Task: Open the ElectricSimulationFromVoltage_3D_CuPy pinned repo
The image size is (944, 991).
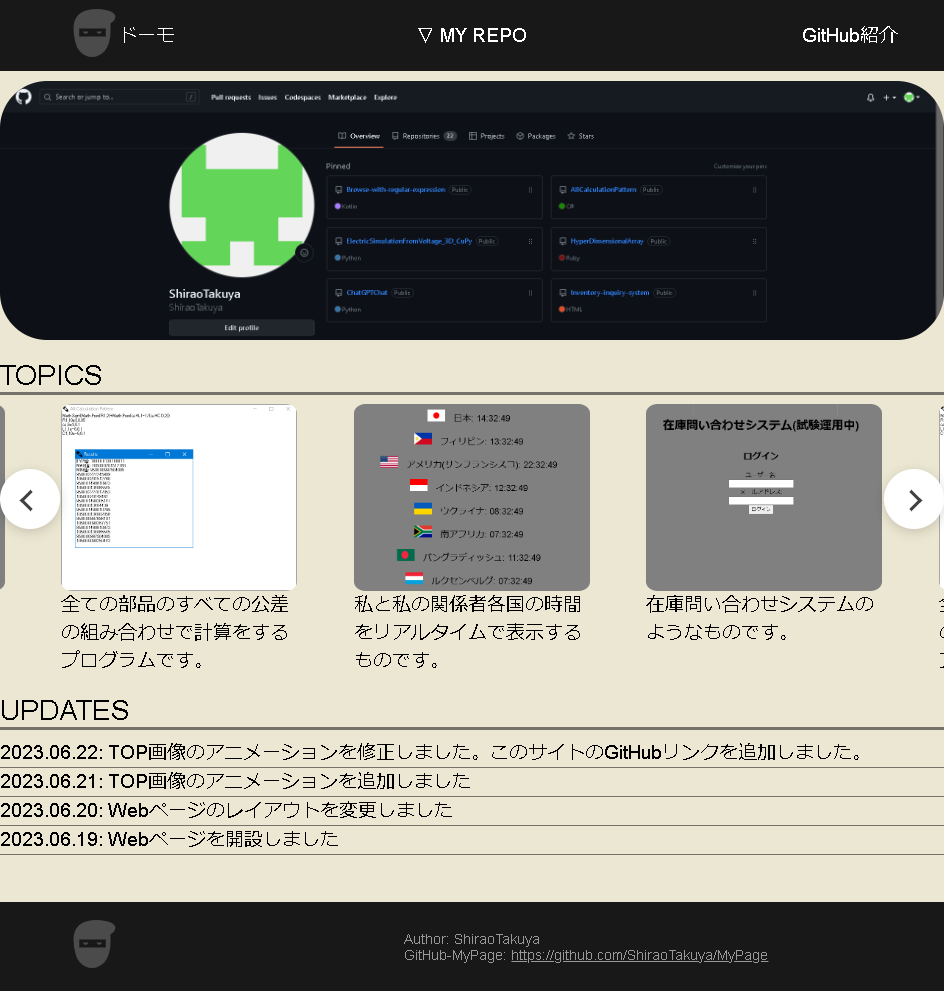Action: 409,241
